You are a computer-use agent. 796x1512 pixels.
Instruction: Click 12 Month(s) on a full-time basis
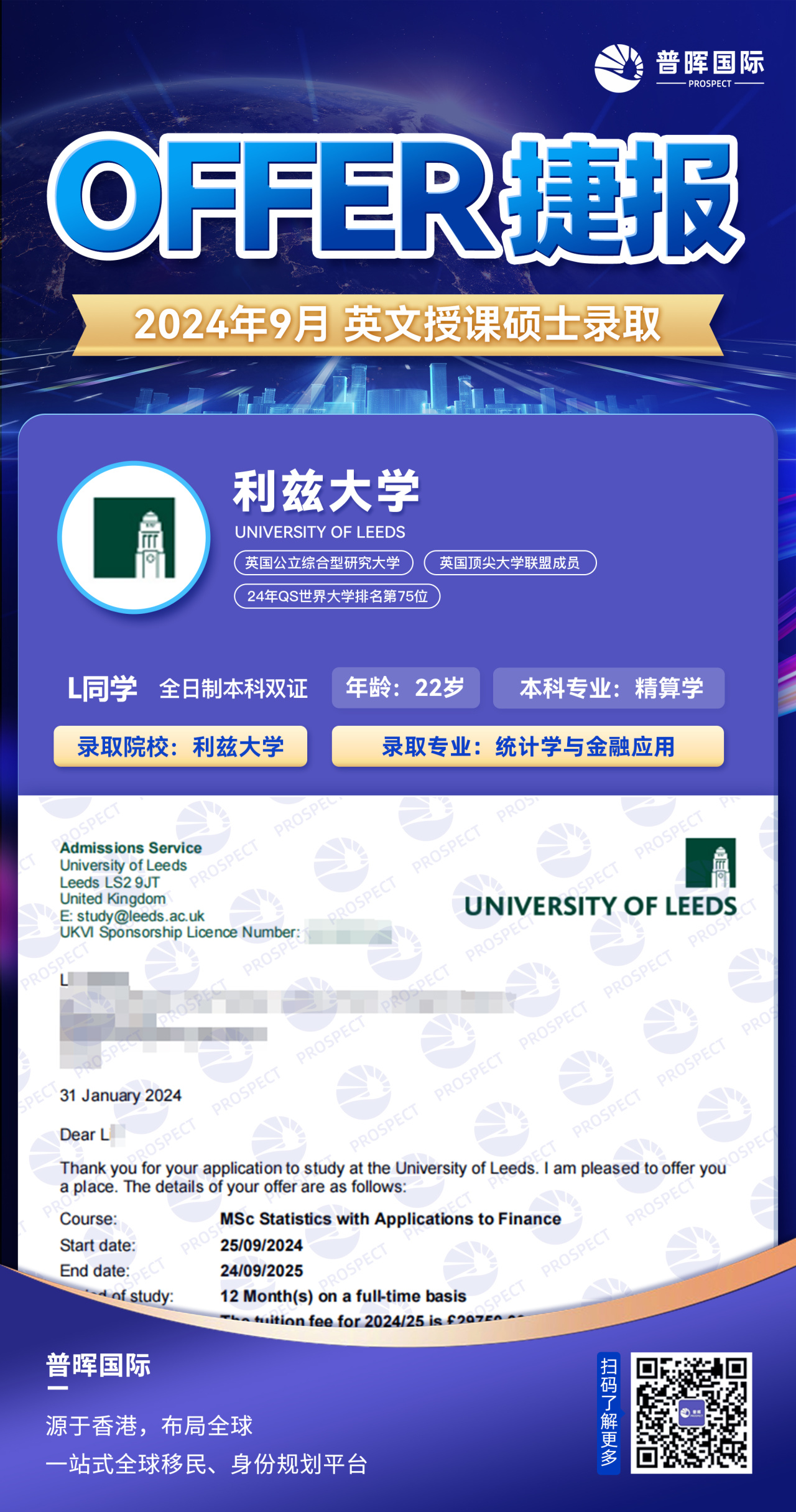click(343, 1296)
